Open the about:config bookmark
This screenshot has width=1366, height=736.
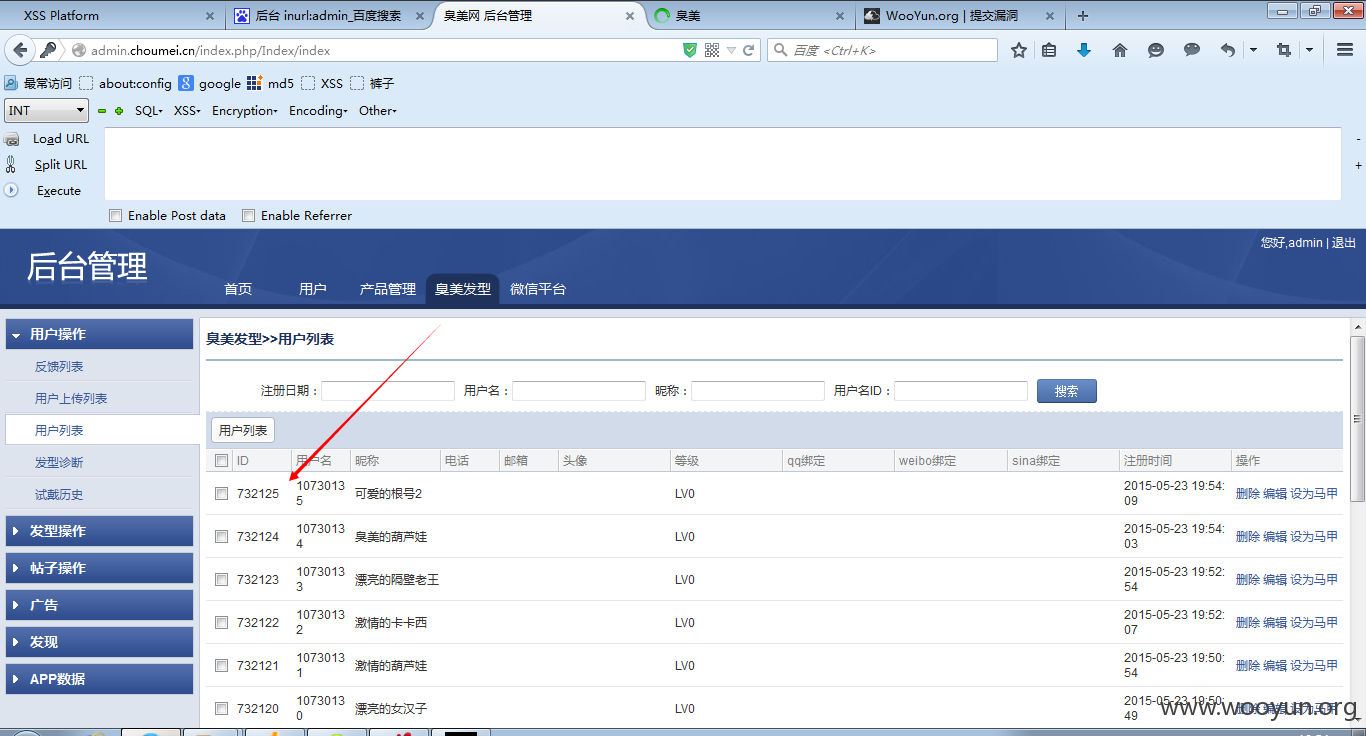pos(126,84)
